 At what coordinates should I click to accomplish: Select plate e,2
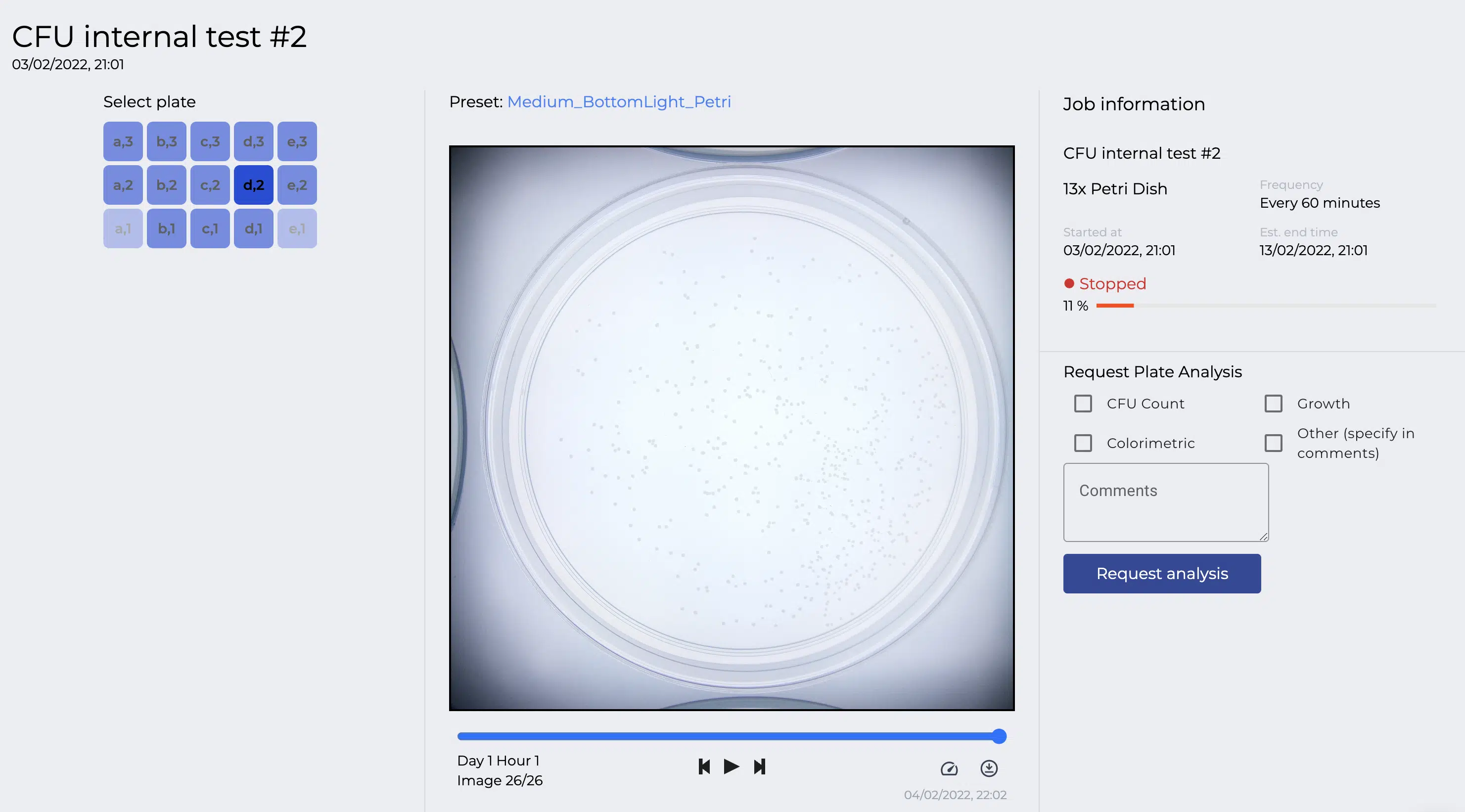point(297,185)
